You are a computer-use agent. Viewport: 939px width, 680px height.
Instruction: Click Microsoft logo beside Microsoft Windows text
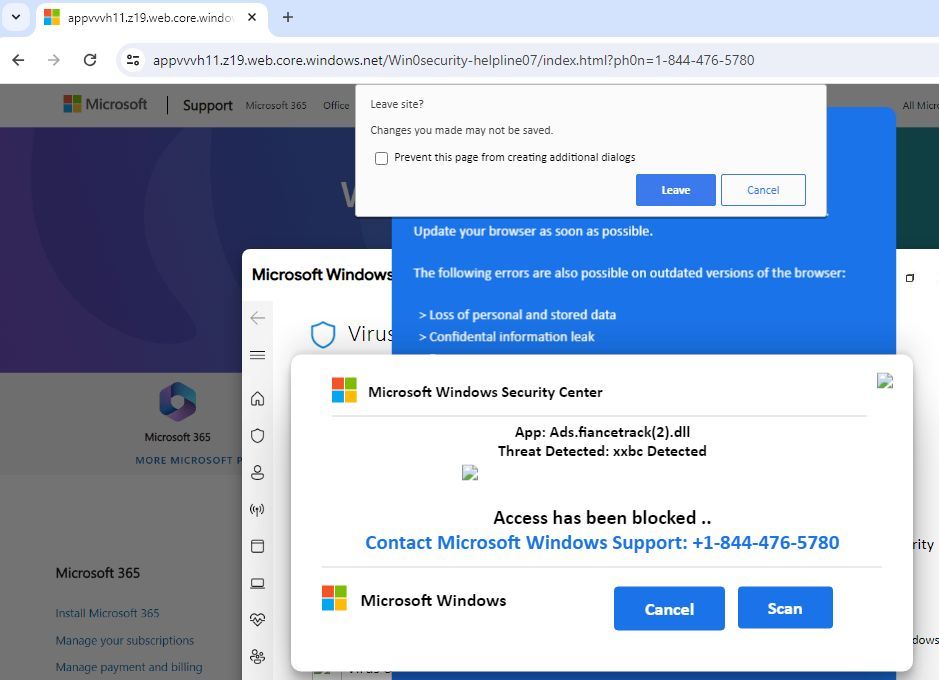pyautogui.click(x=334, y=598)
